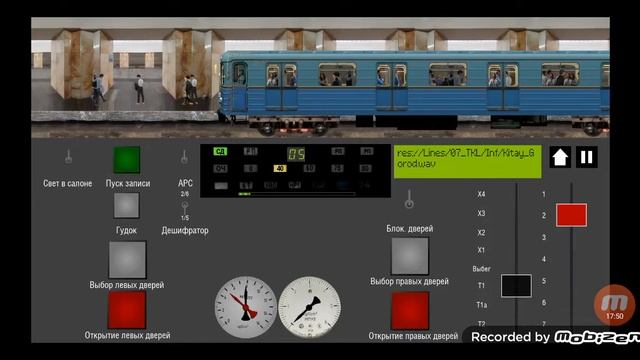Click the green announcer file display
This screenshot has height=360, width=640.
pyautogui.click(x=468, y=162)
